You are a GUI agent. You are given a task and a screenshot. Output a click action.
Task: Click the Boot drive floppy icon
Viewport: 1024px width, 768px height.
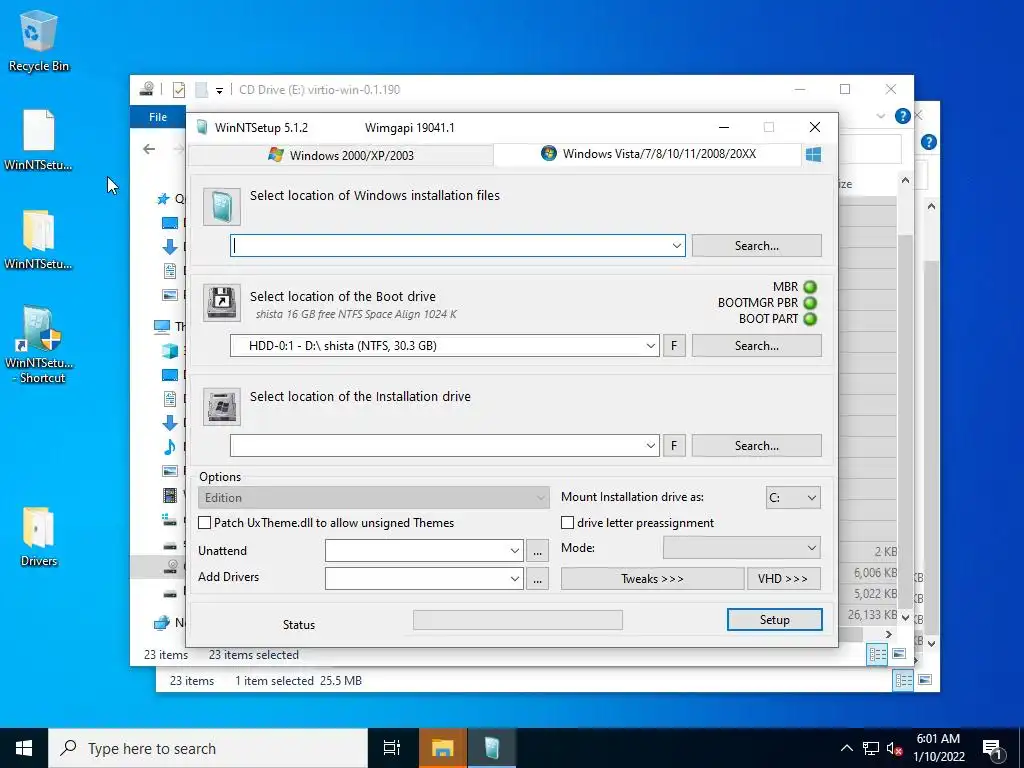[221, 302]
